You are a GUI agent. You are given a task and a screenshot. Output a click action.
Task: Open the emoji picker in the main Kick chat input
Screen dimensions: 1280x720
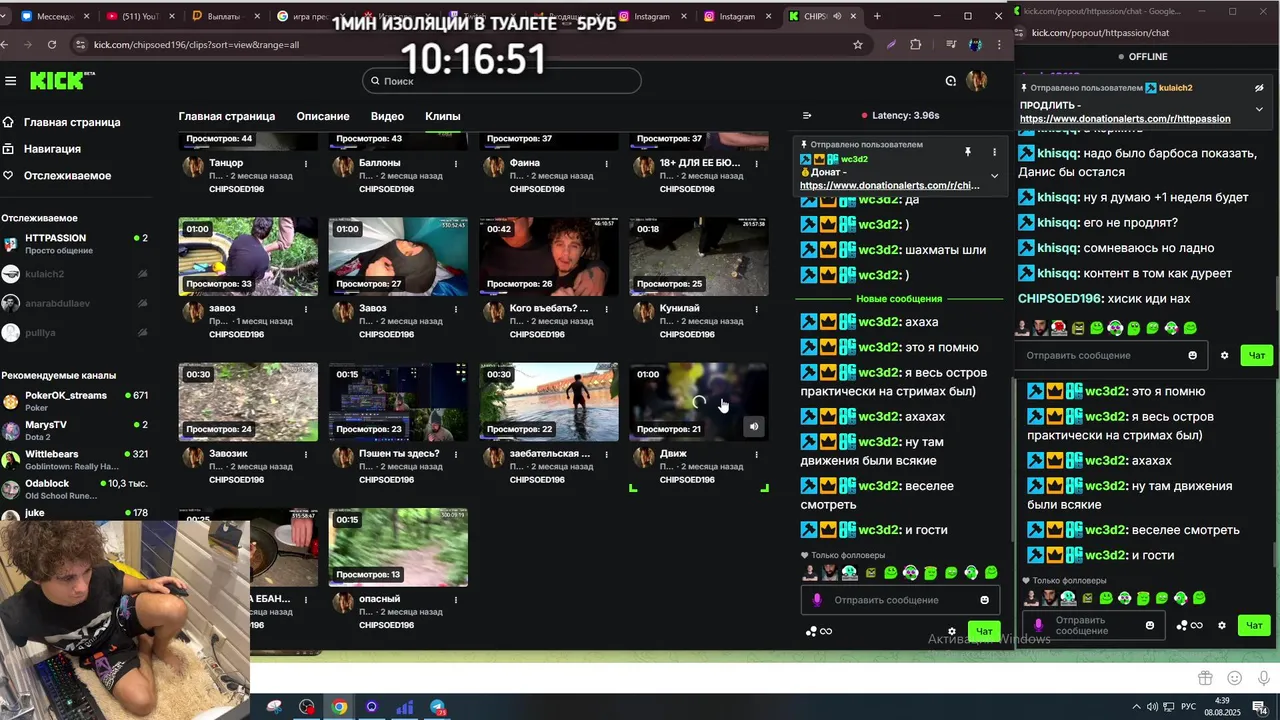pyautogui.click(x=985, y=600)
